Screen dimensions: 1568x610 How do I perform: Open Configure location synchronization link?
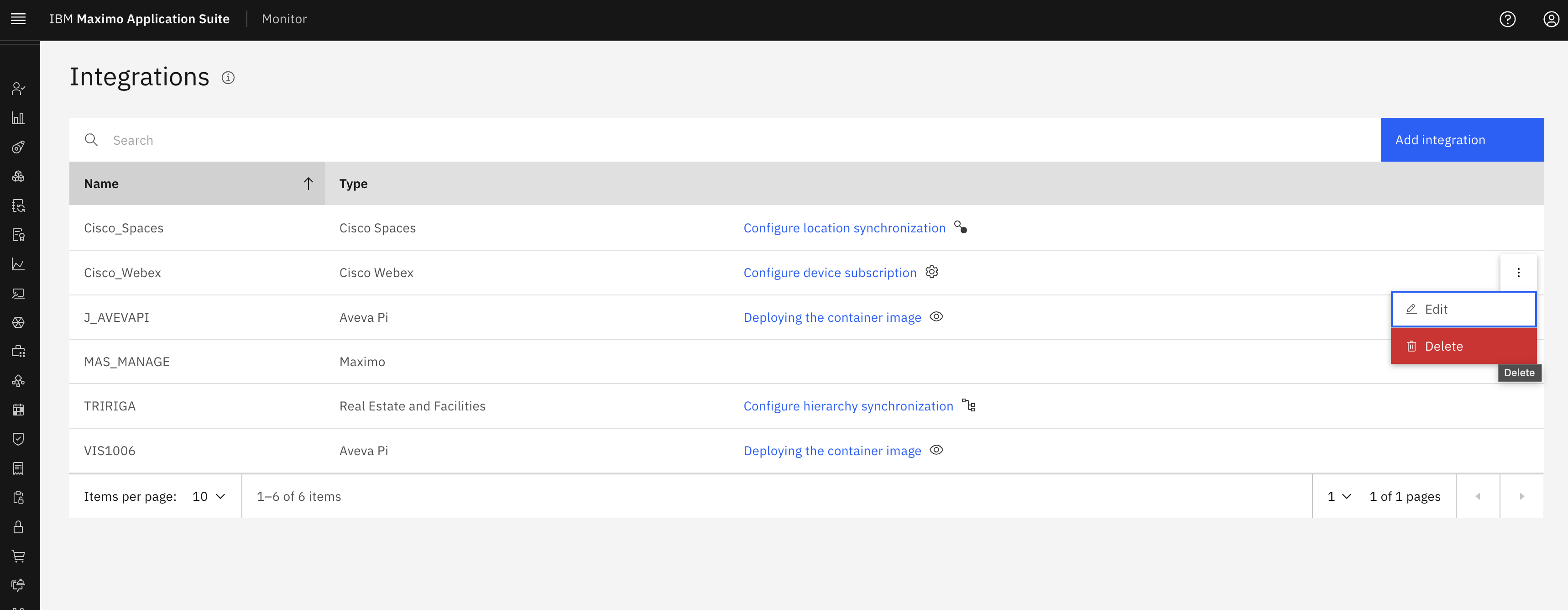844,228
